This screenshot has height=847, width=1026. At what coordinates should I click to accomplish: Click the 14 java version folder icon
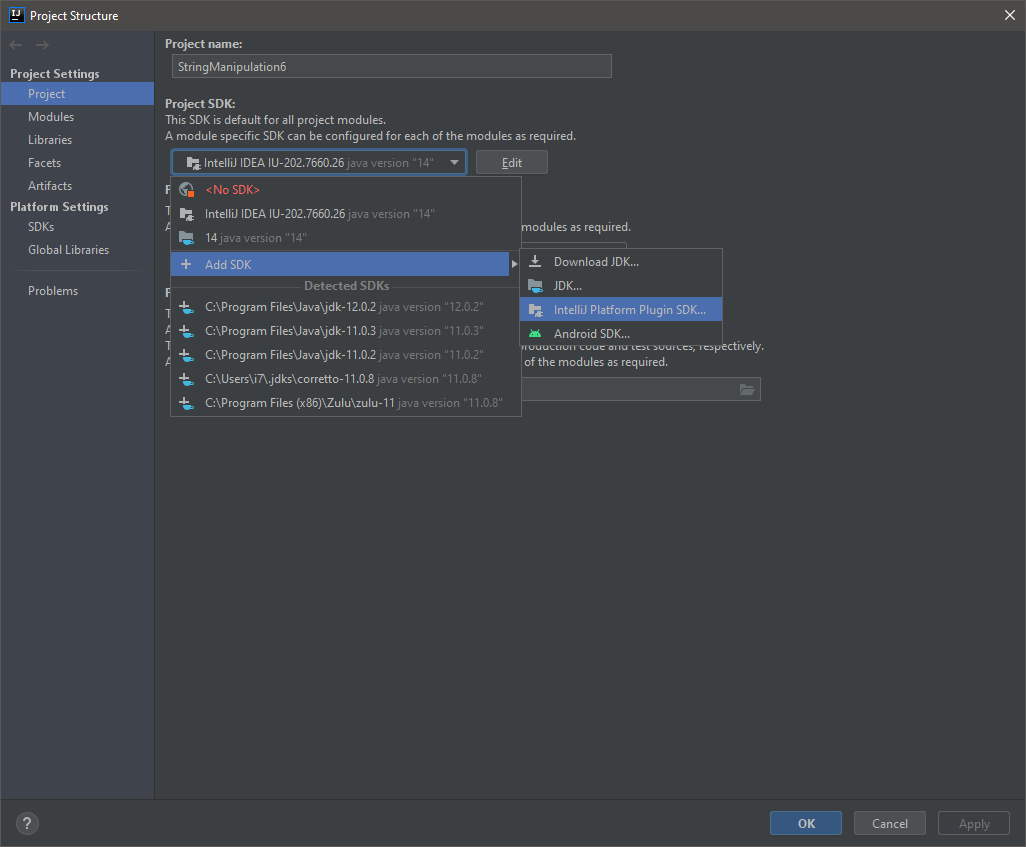click(x=186, y=238)
